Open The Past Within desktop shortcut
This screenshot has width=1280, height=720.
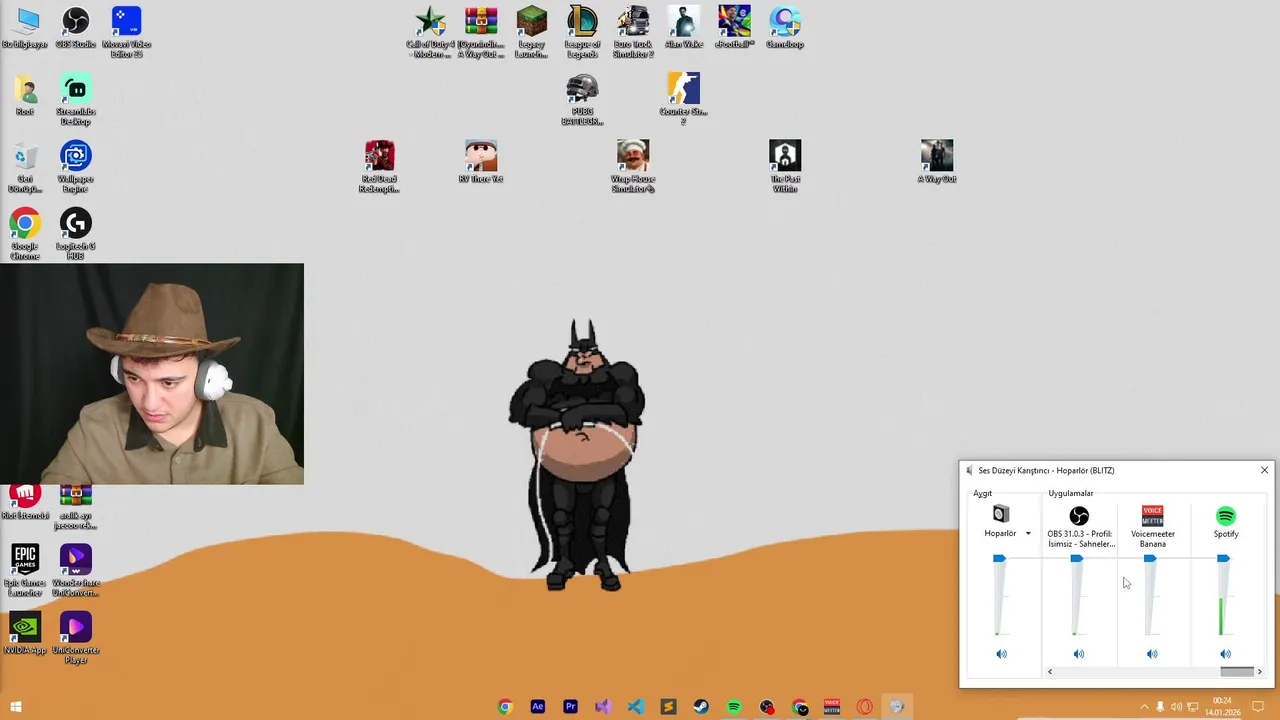pos(785,166)
